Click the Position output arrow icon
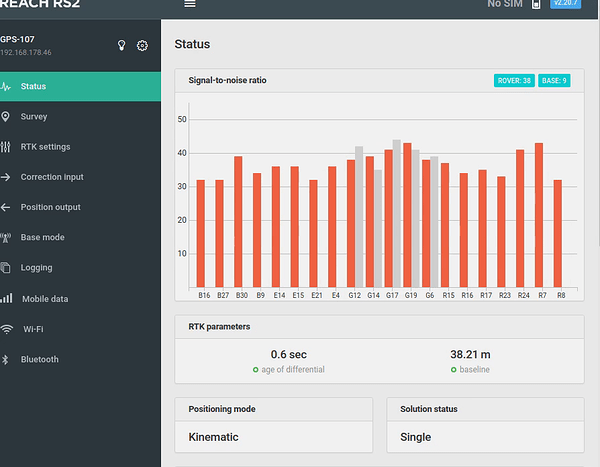600x467 pixels. point(5,207)
